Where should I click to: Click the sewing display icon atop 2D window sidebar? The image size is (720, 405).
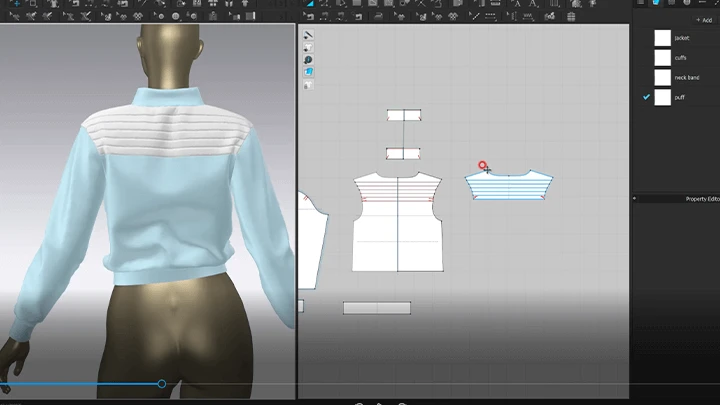tap(308, 35)
